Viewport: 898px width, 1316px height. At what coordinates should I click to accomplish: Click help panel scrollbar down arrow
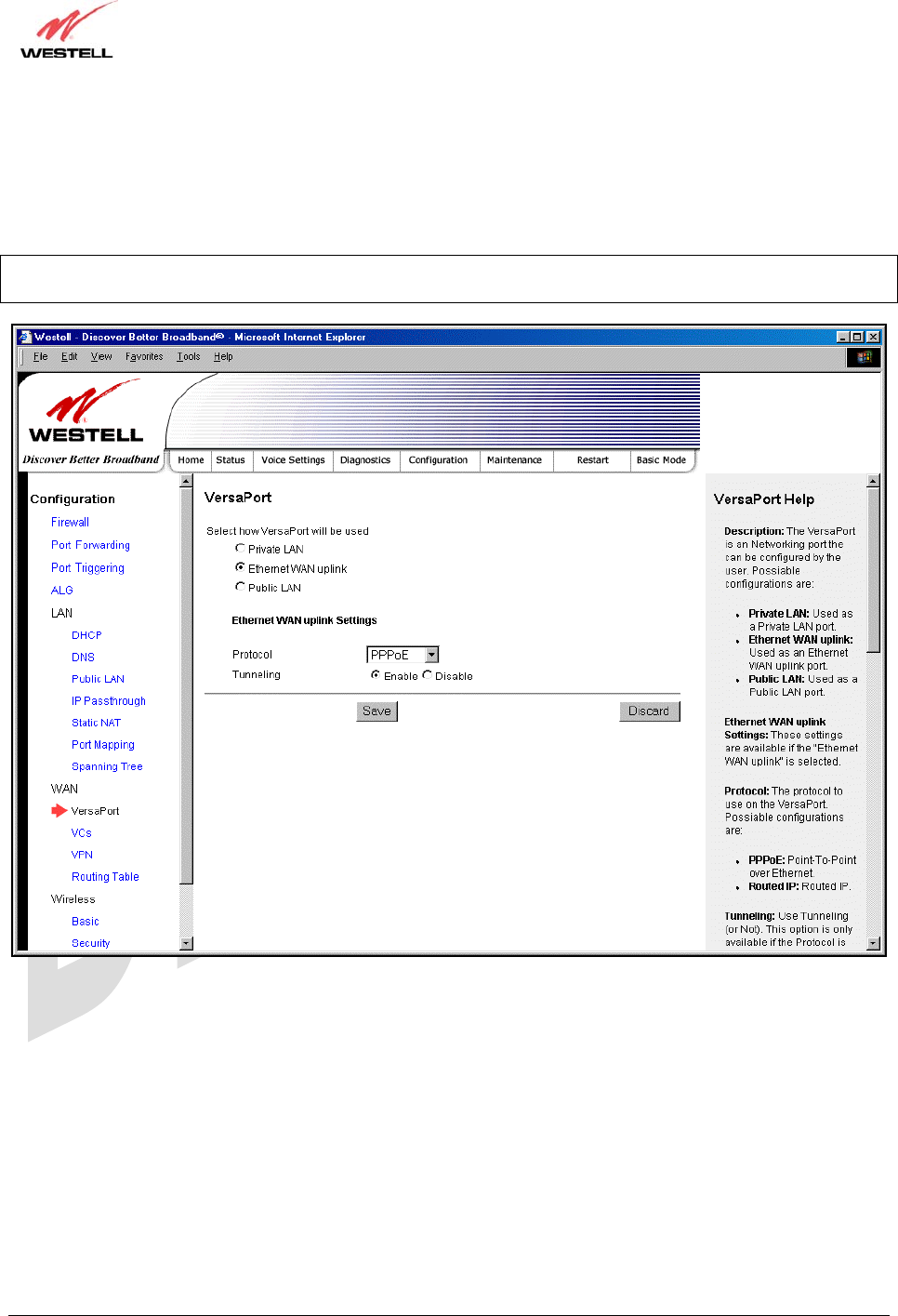pos(873,943)
